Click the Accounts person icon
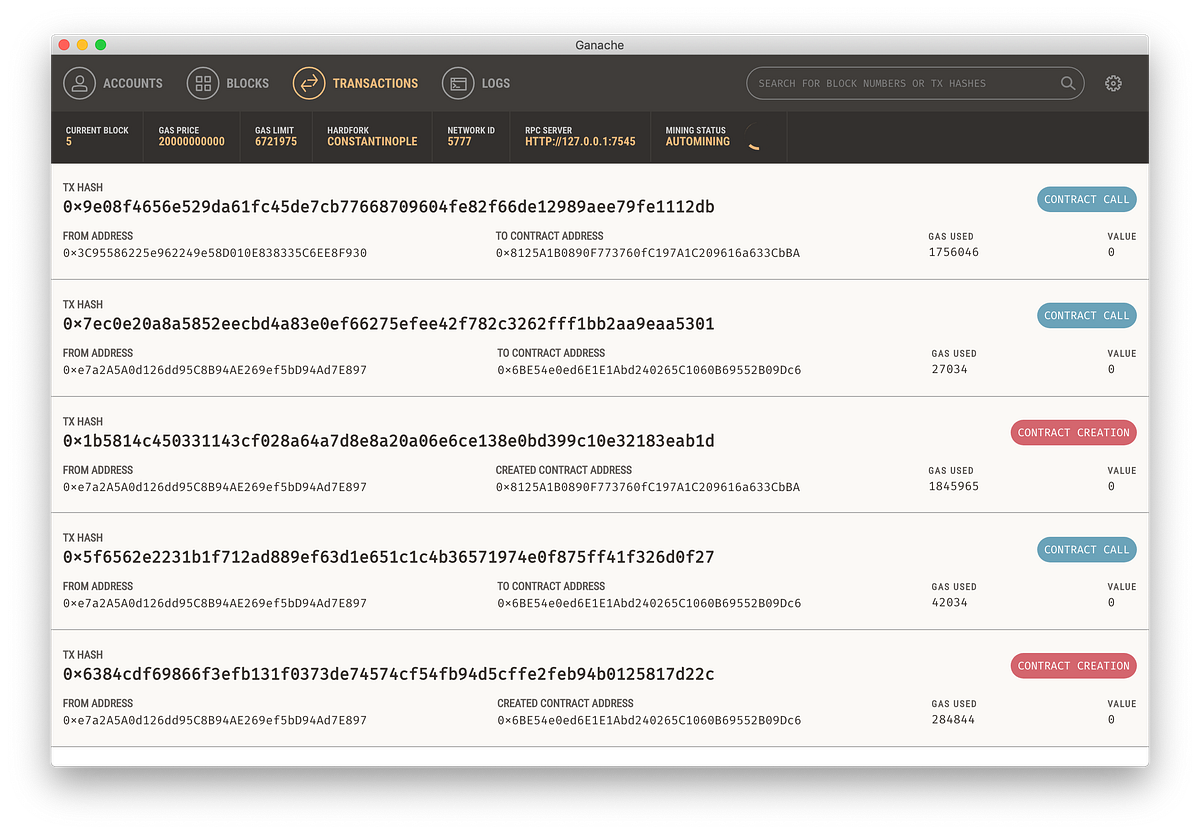The width and height of the screenshot is (1200, 834). [80, 83]
